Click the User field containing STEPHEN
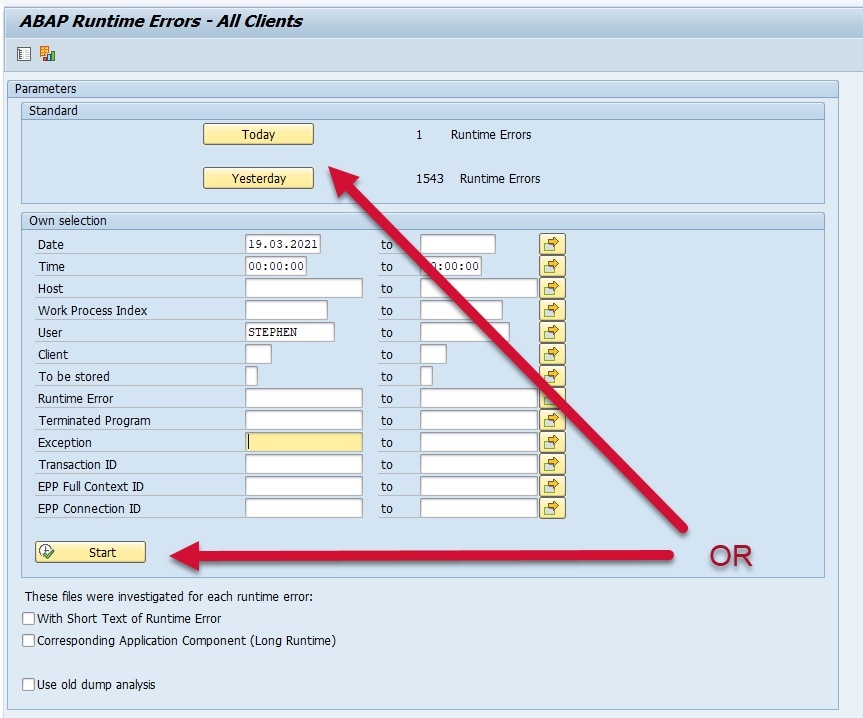863x718 pixels. click(x=289, y=332)
